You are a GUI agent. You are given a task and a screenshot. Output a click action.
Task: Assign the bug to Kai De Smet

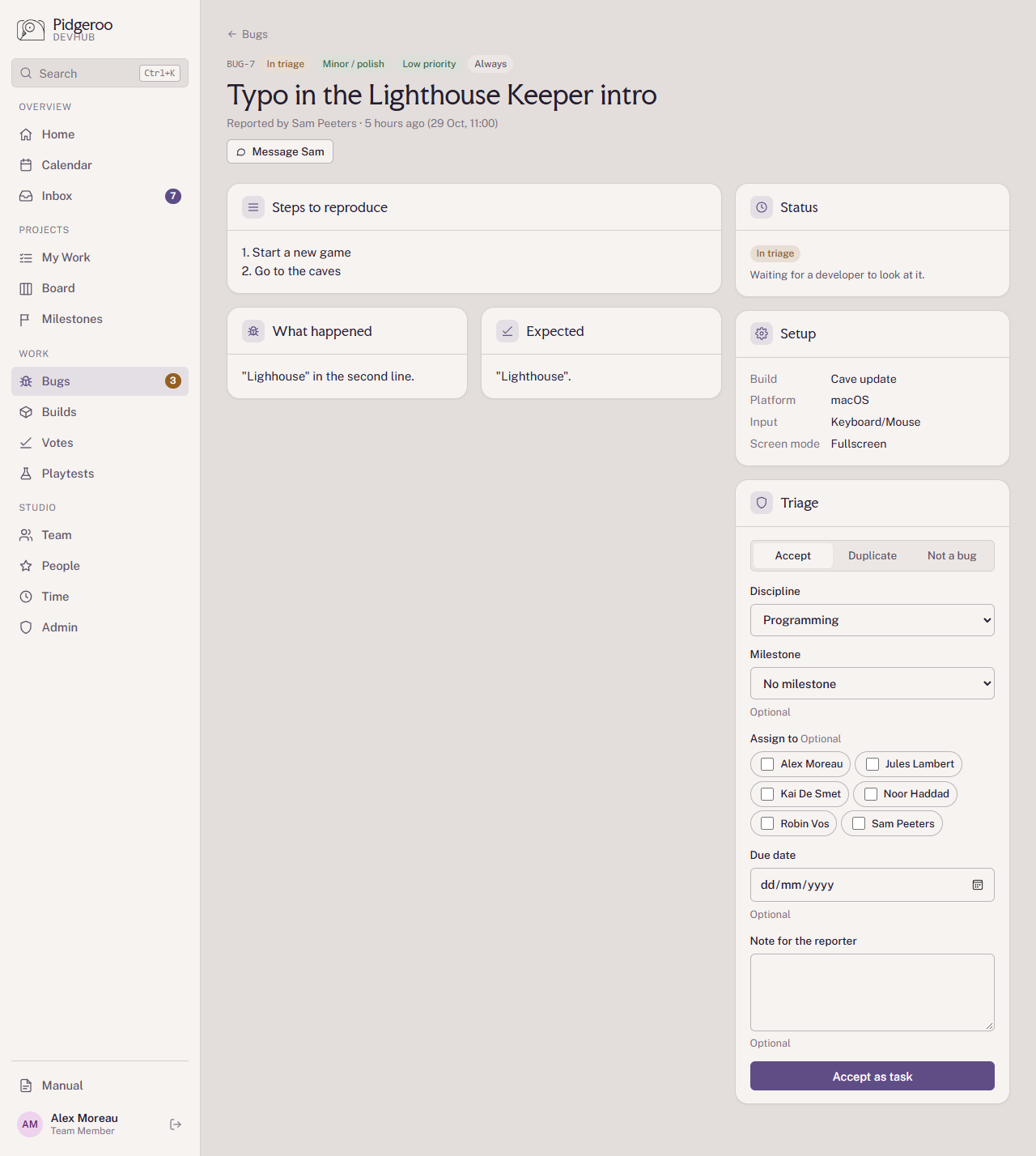[767, 794]
